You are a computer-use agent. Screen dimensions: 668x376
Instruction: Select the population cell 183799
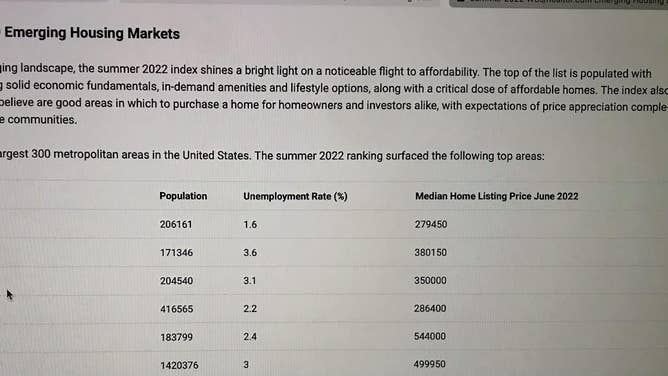(176, 337)
